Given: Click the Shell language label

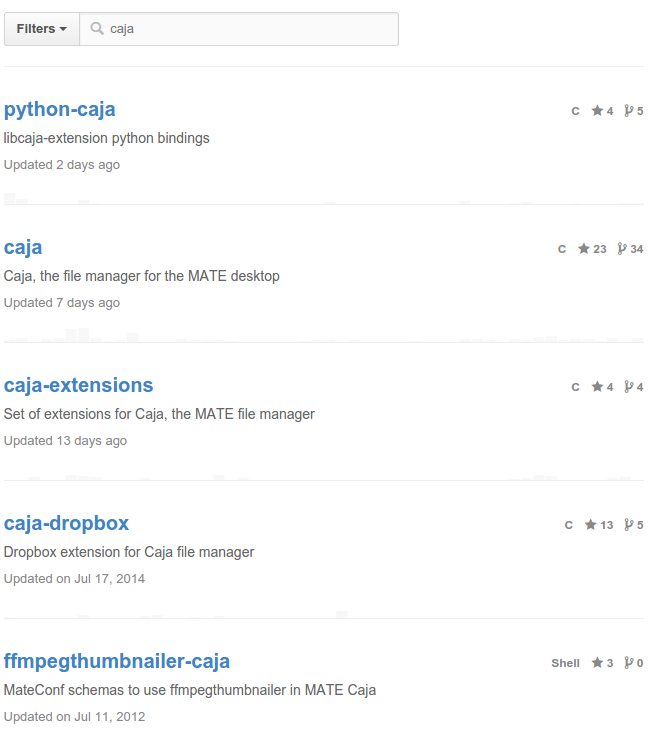Looking at the screenshot, I should point(565,663).
